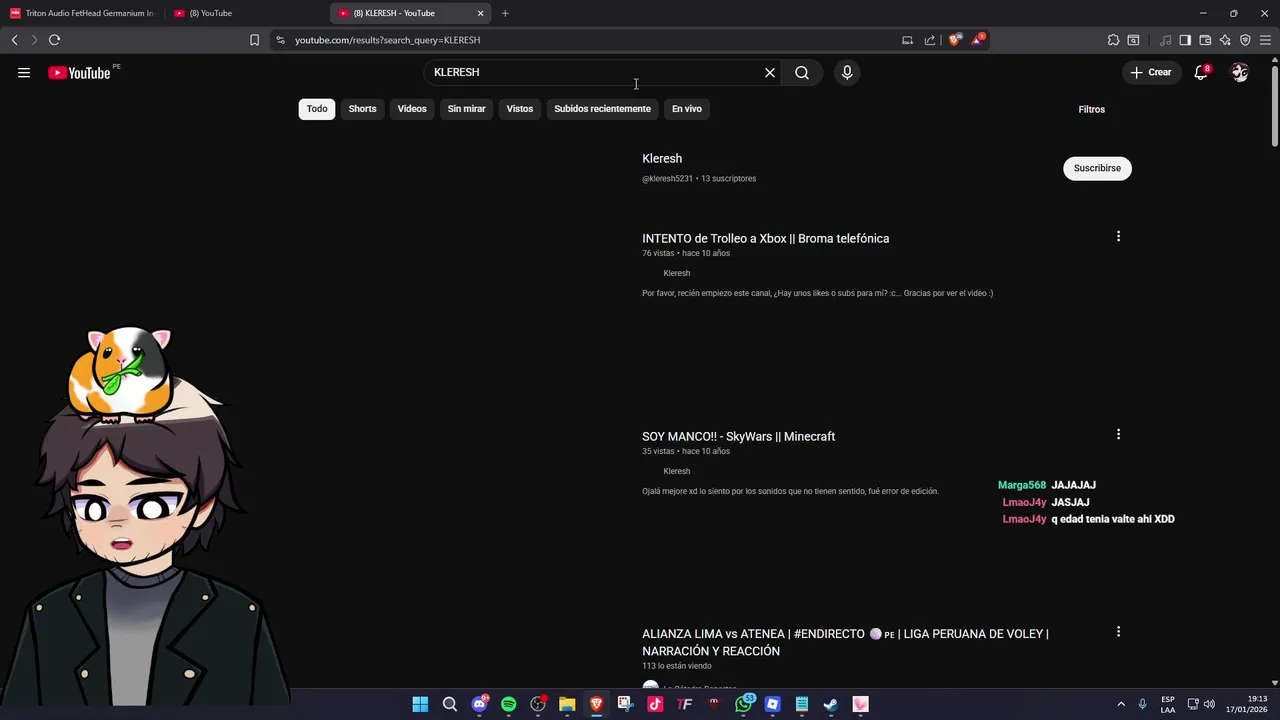Open SOY MANCO SkyWars Minecraft video

[x=738, y=436]
